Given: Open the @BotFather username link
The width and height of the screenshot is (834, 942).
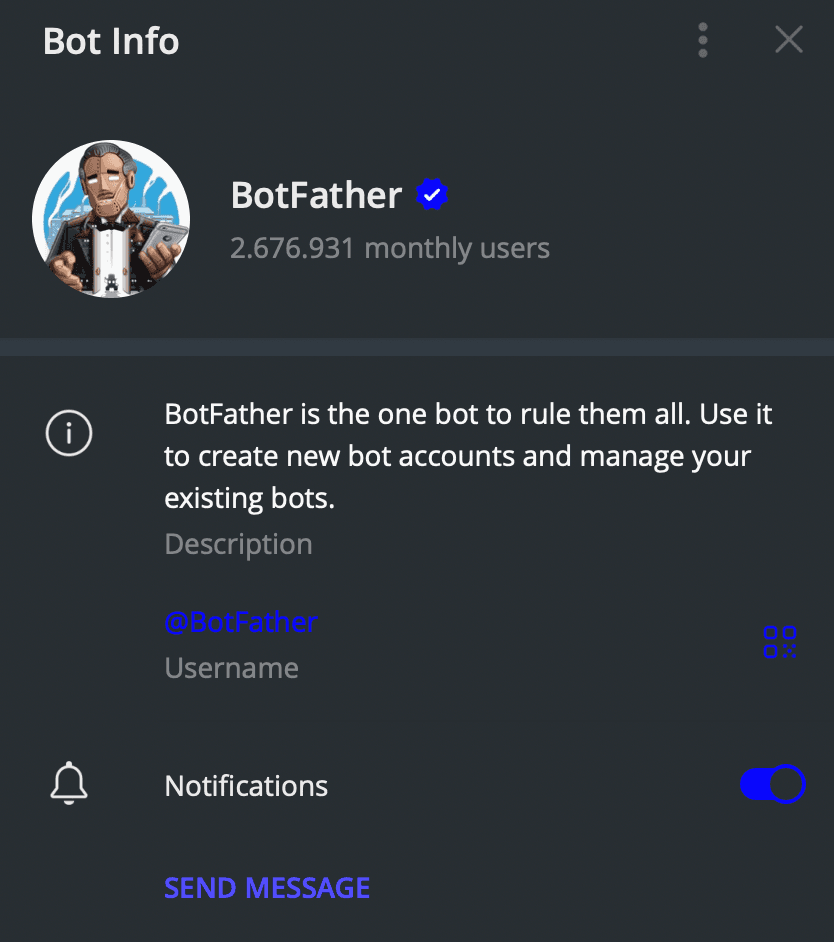Looking at the screenshot, I should [240, 622].
